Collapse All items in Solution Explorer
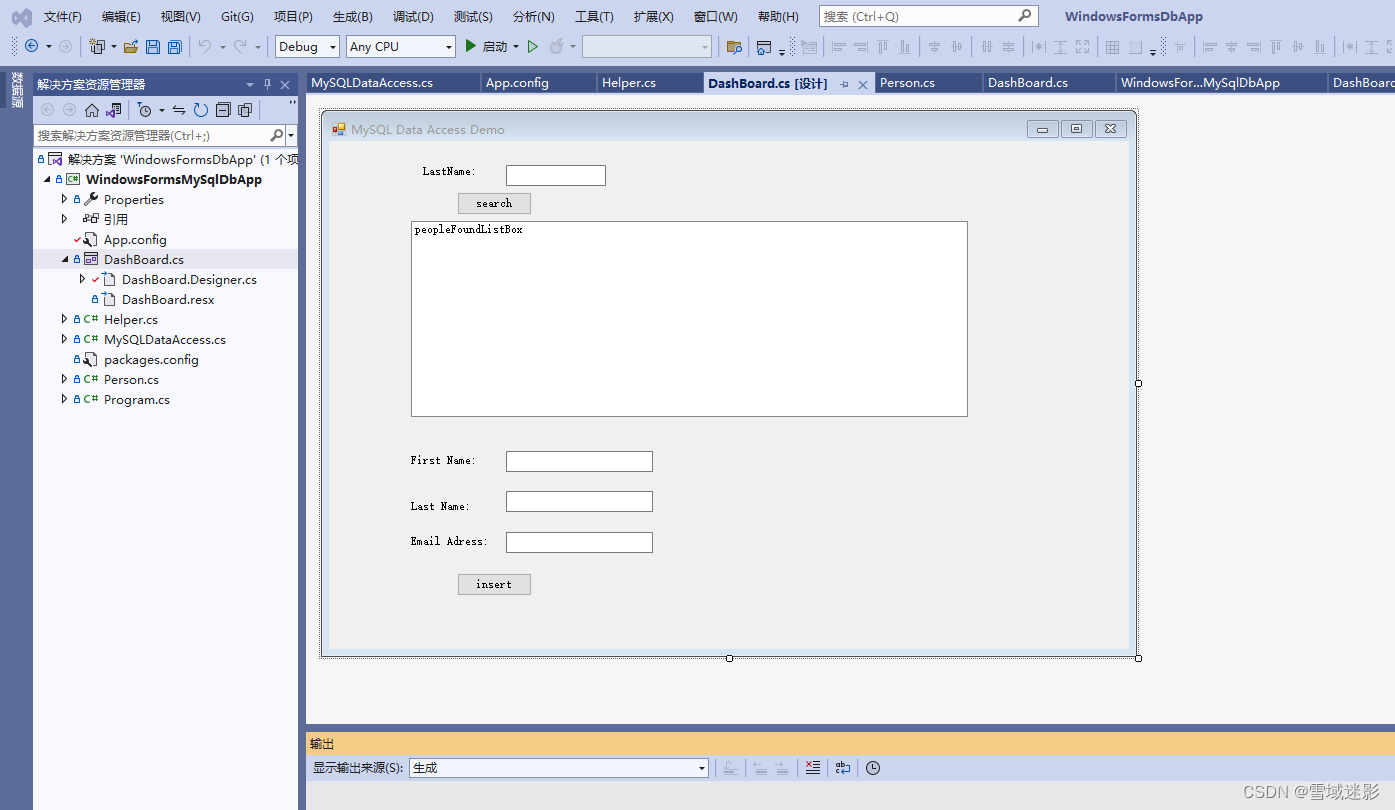Viewport: 1395px width, 810px height. tap(224, 109)
